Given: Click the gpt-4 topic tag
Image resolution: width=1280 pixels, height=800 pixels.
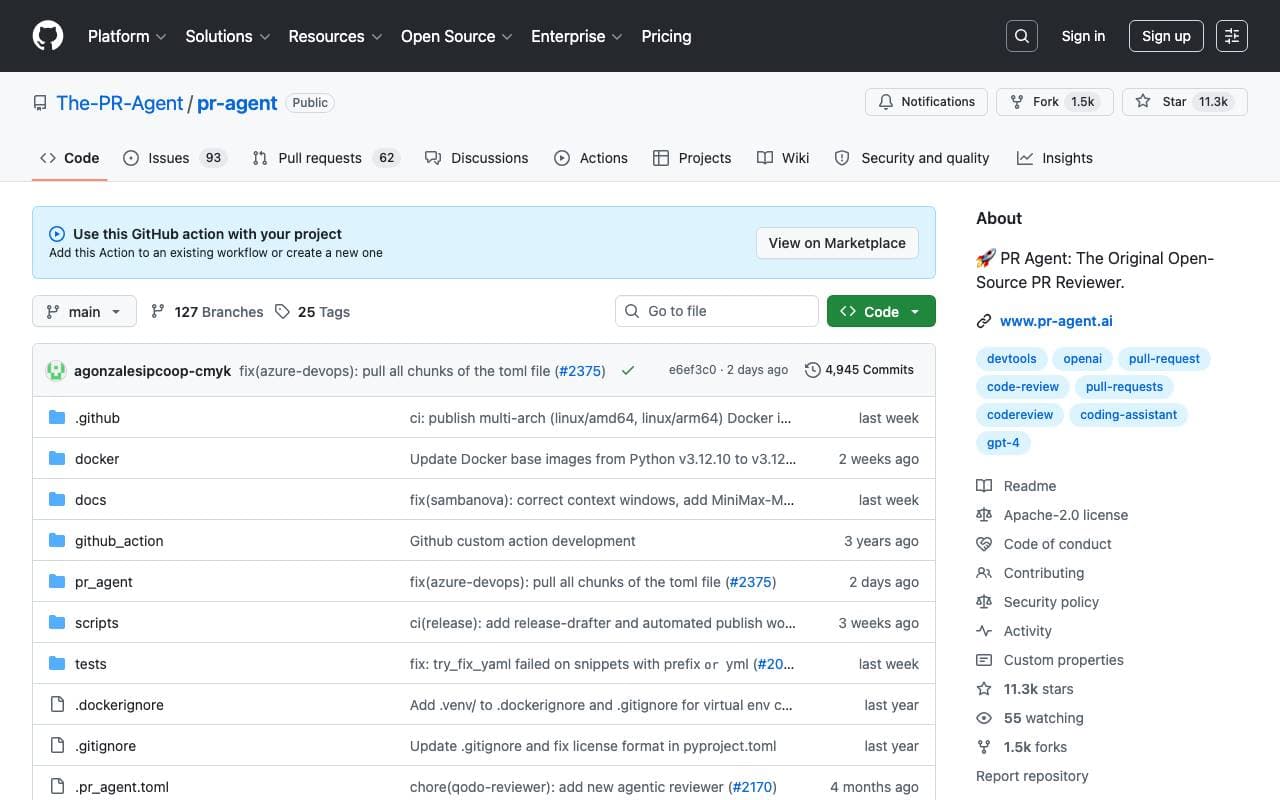Looking at the screenshot, I should [x=1002, y=443].
